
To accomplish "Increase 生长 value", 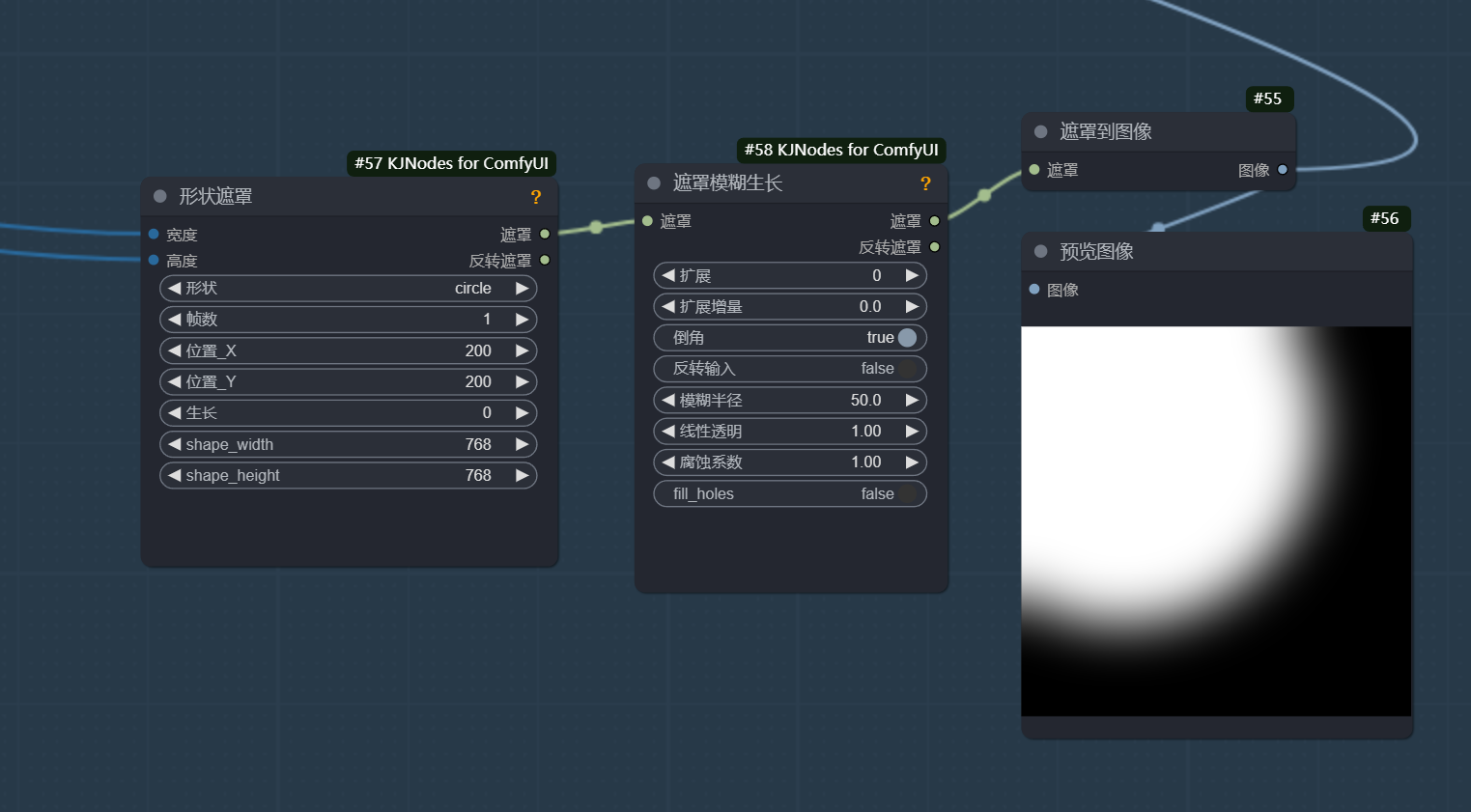I will 523,412.
